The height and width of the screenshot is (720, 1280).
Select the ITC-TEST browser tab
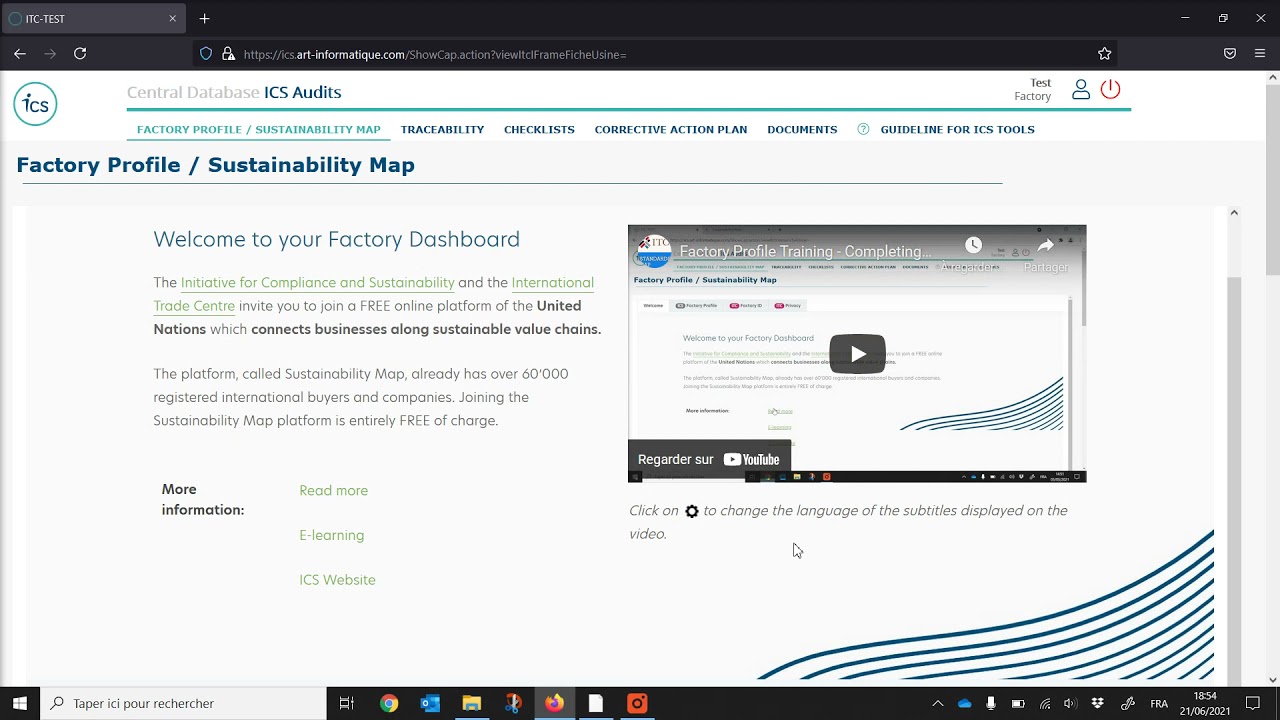point(92,18)
